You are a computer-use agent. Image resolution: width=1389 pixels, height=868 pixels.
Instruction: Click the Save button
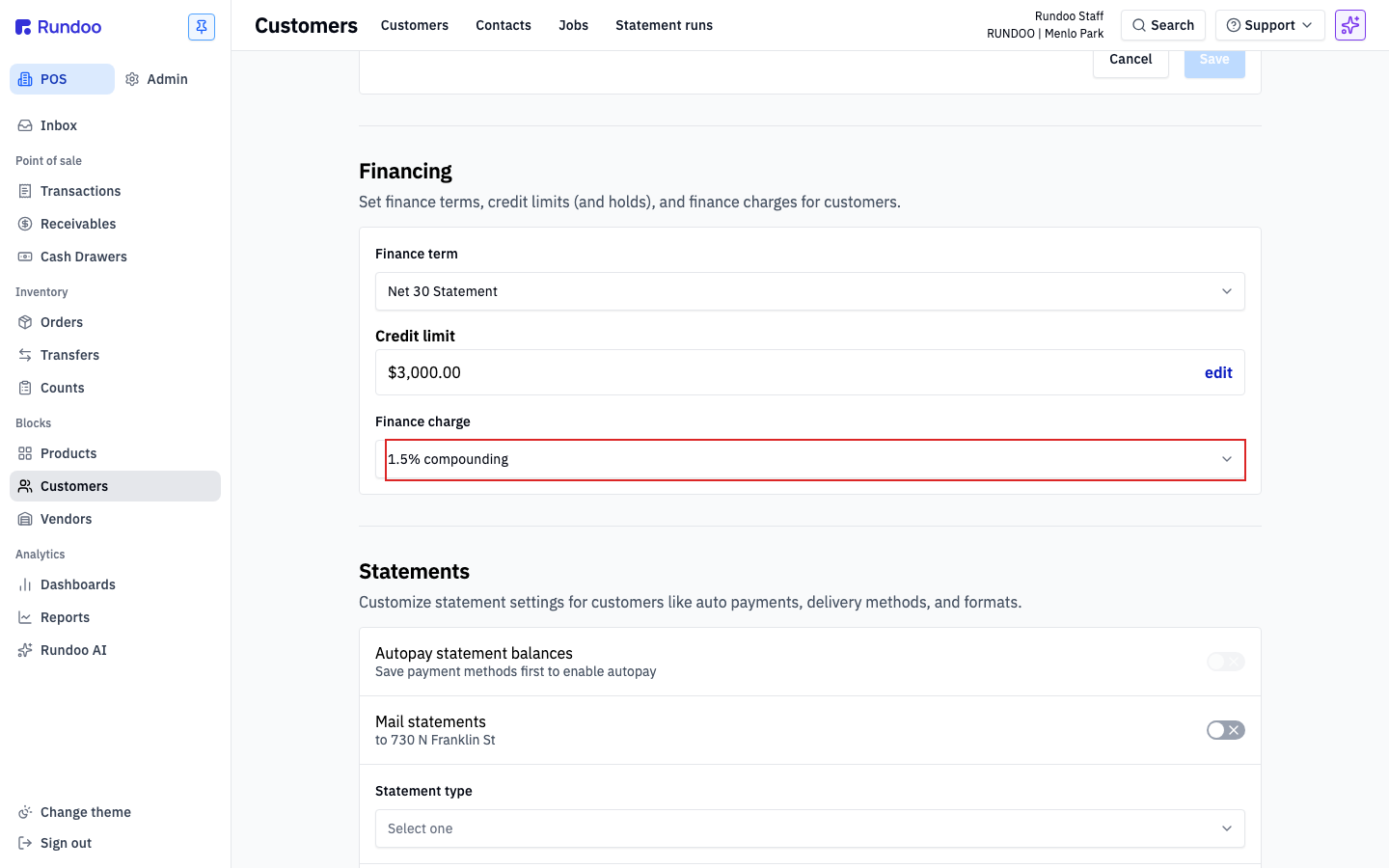[x=1214, y=60]
